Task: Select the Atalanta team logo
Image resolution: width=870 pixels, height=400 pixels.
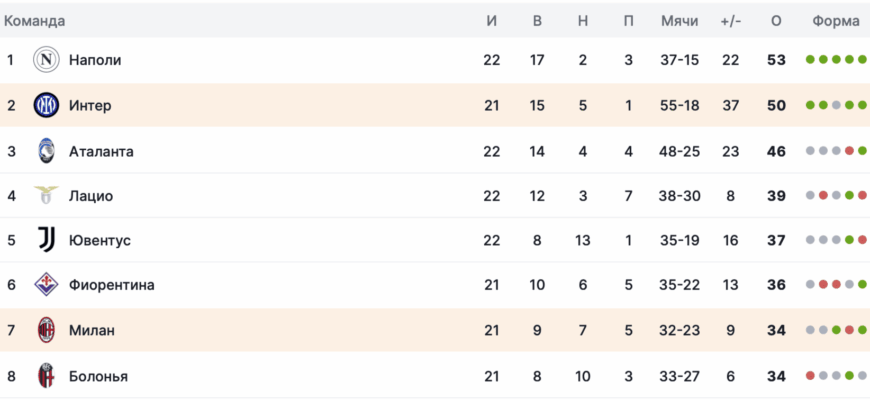Action: tap(46, 151)
